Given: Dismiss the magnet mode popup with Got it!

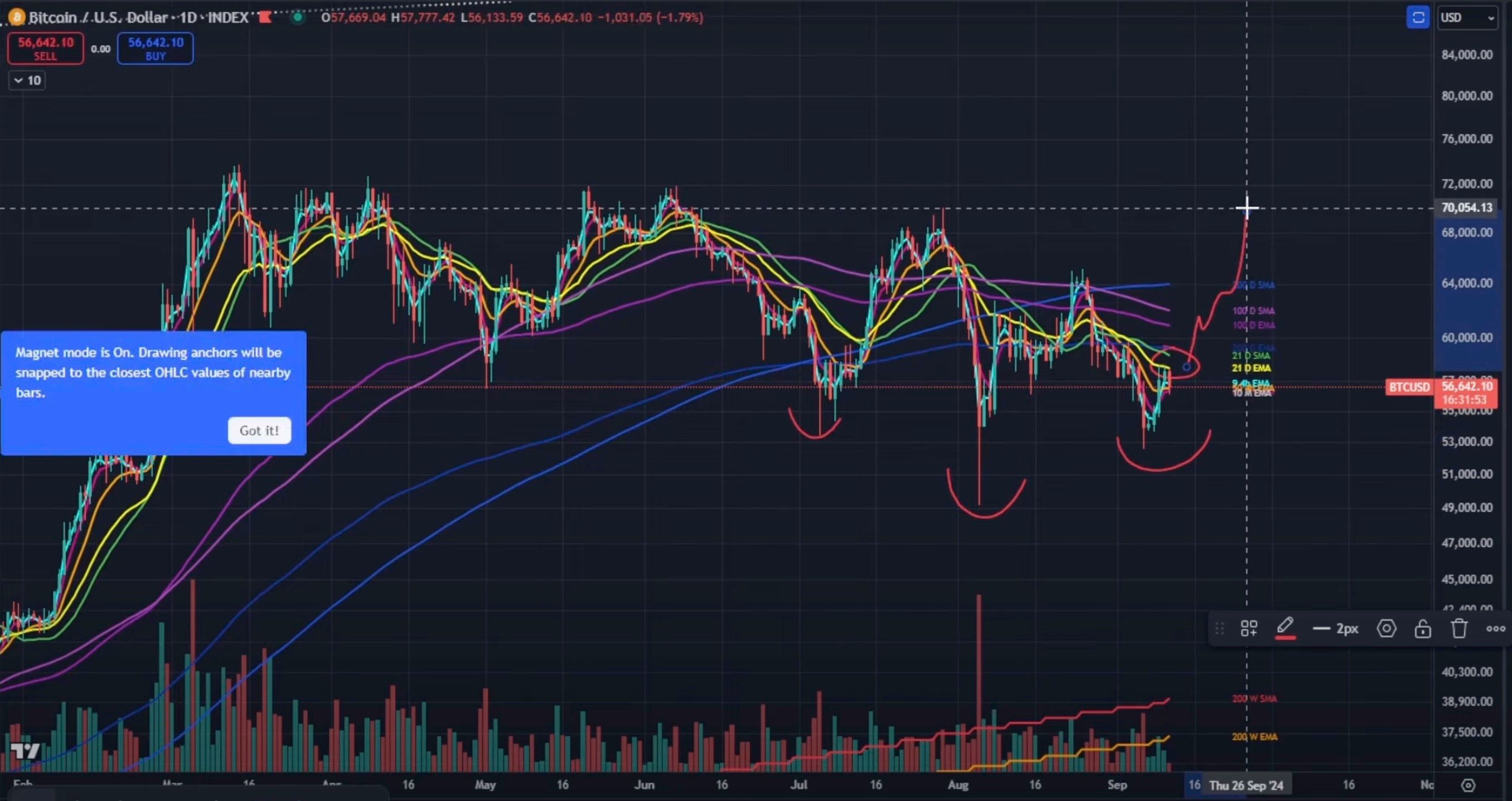Looking at the screenshot, I should (x=259, y=430).
